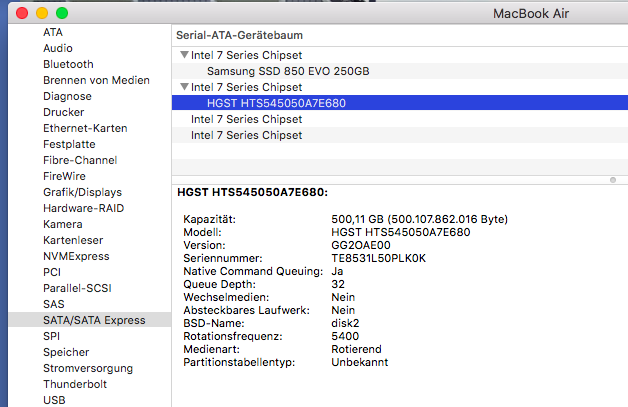628x407 pixels.
Task: Select the fourth Intel 7 Series Chipset entry
Action: [x=400, y=135]
